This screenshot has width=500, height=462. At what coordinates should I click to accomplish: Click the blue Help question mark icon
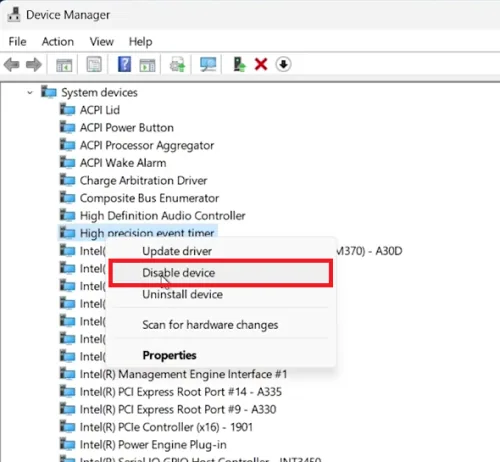(124, 64)
